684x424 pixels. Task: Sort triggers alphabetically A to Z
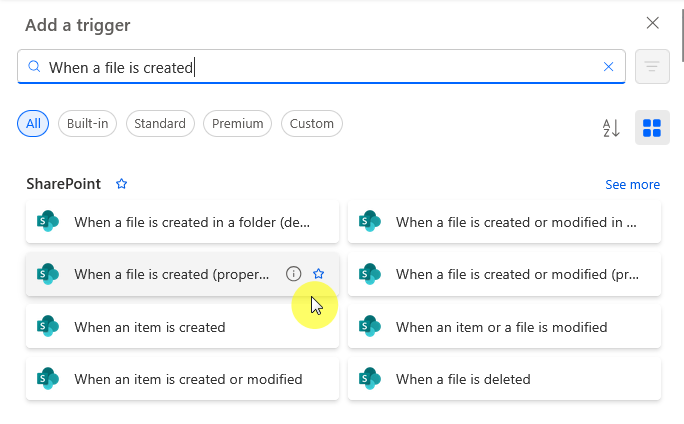(x=611, y=128)
